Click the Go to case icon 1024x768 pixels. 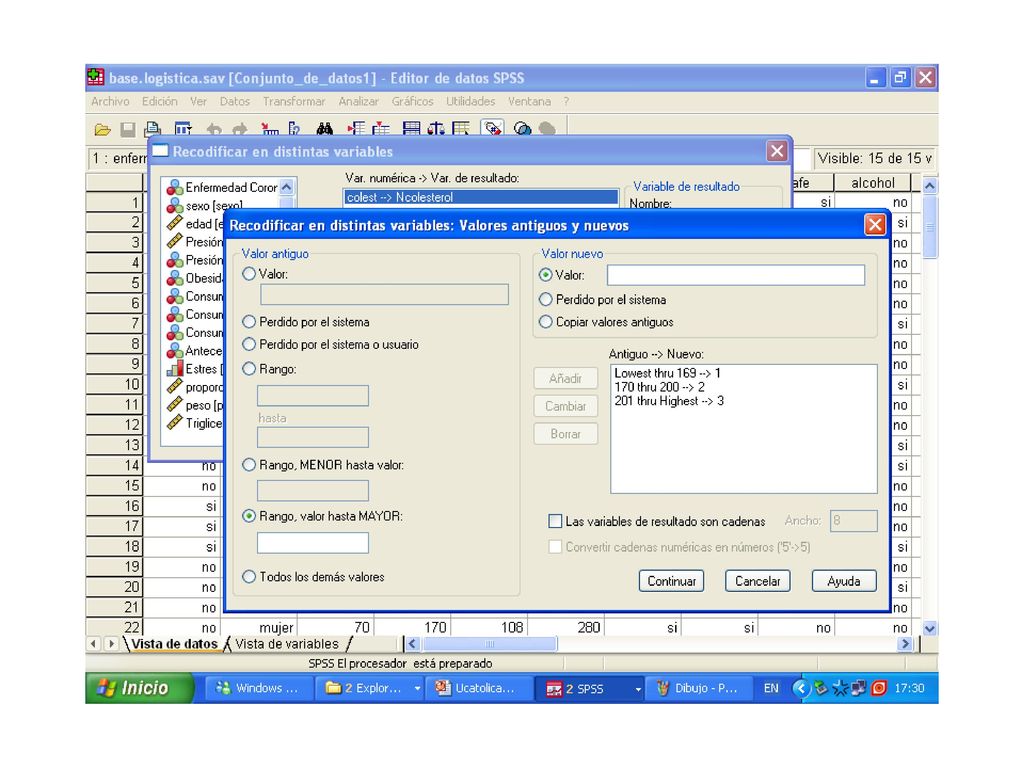point(269,129)
